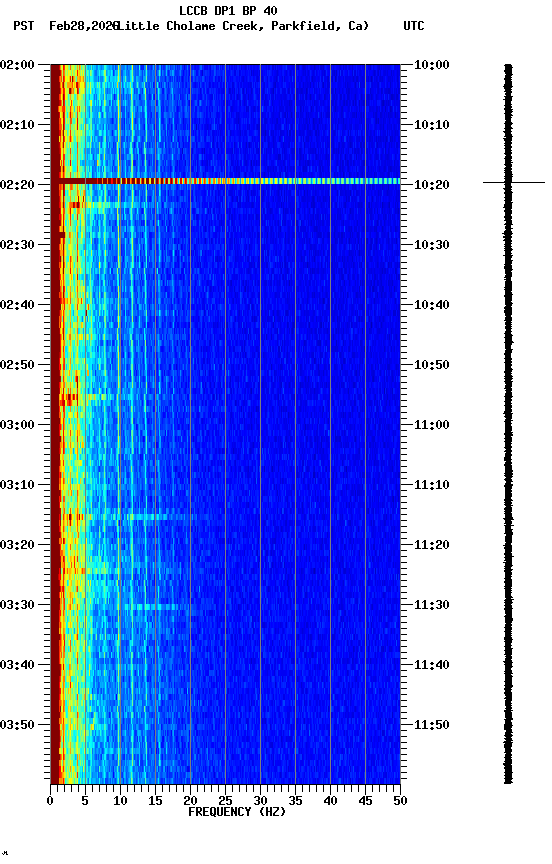The height and width of the screenshot is (864, 552).
Task: Click the seismogram spike at 10:20 UTC
Action: (x=514, y=182)
